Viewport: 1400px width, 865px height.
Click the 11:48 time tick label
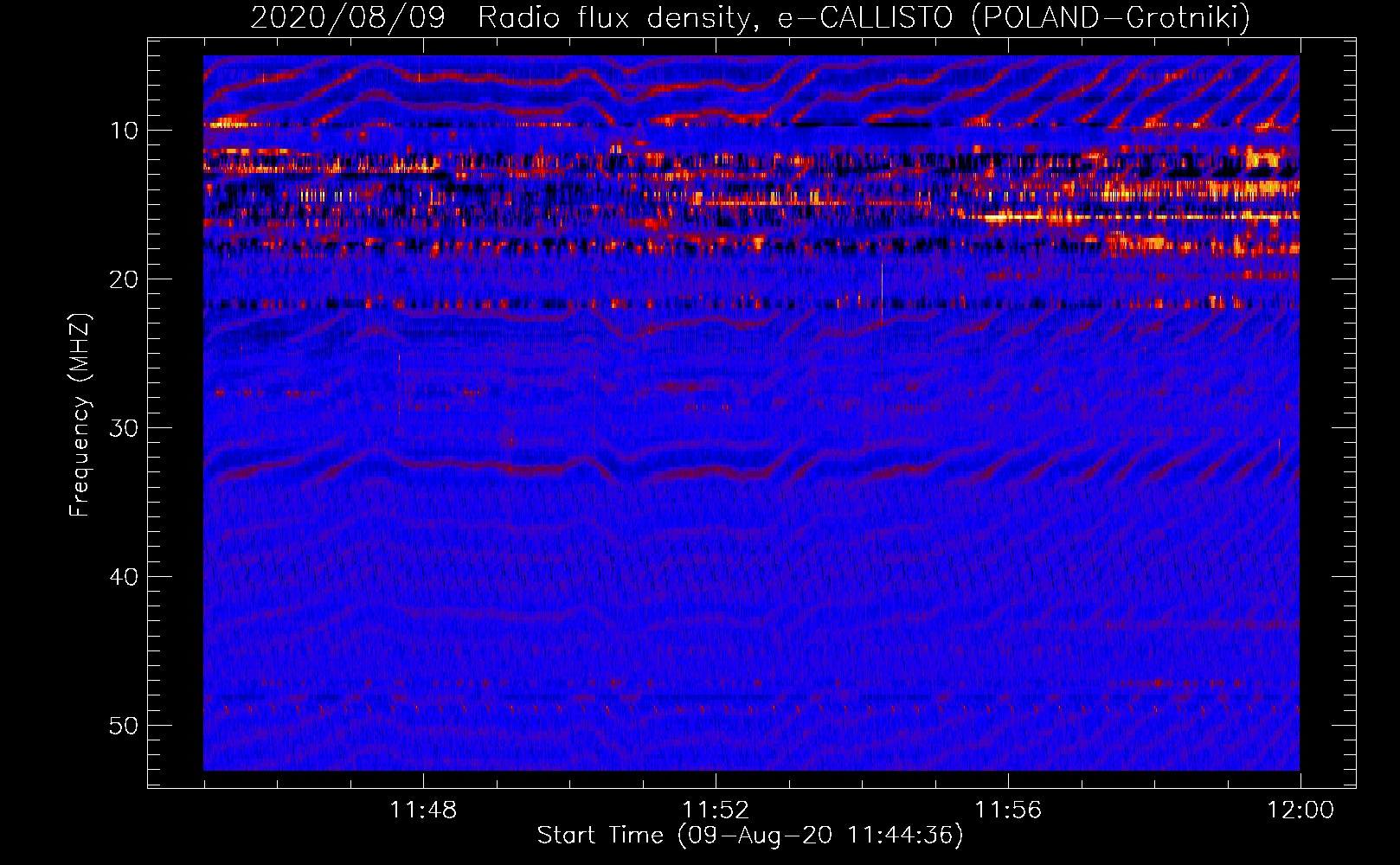[x=423, y=811]
